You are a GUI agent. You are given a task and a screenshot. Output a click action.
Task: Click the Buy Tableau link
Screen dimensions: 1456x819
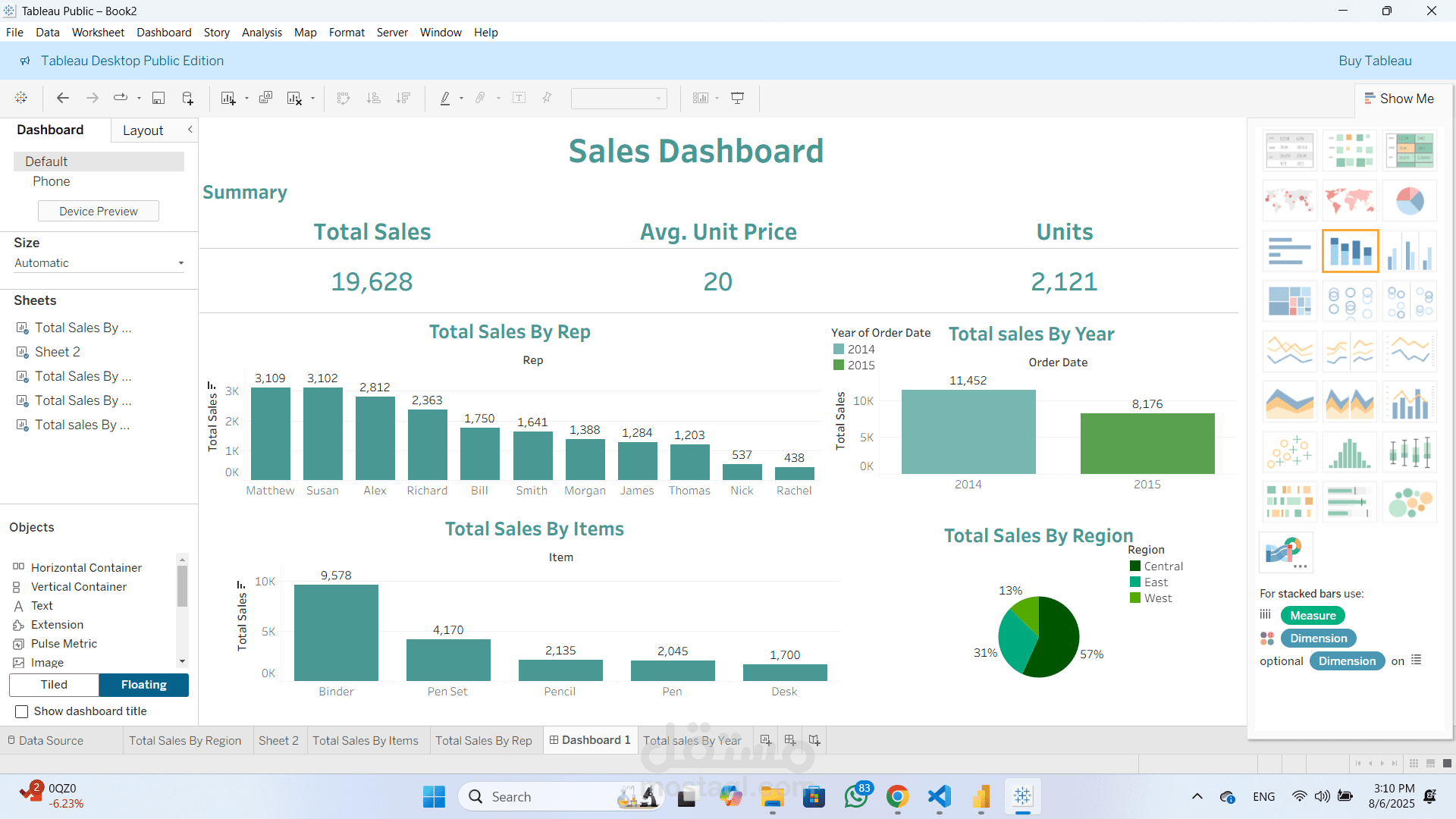(x=1375, y=61)
